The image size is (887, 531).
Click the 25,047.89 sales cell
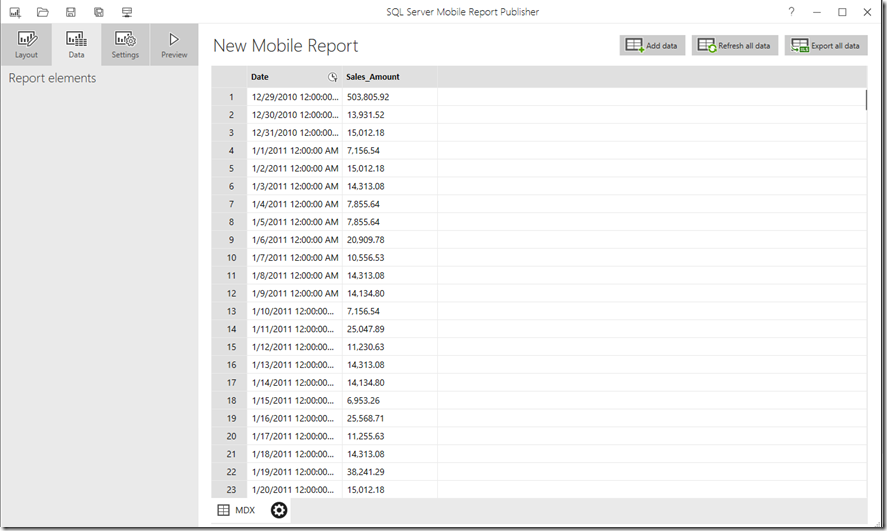(389, 329)
